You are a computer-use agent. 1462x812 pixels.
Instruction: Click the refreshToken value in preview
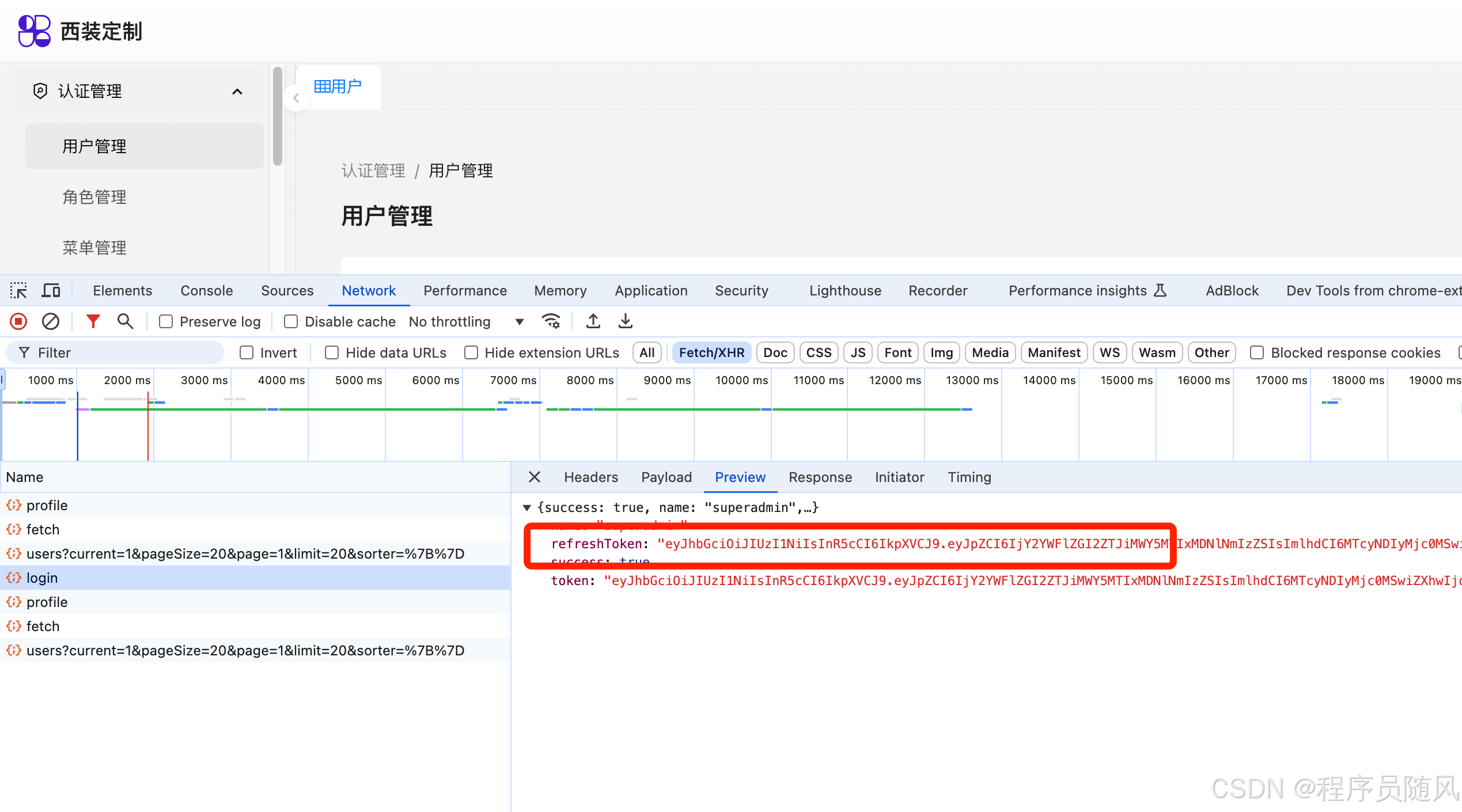tap(1059, 544)
